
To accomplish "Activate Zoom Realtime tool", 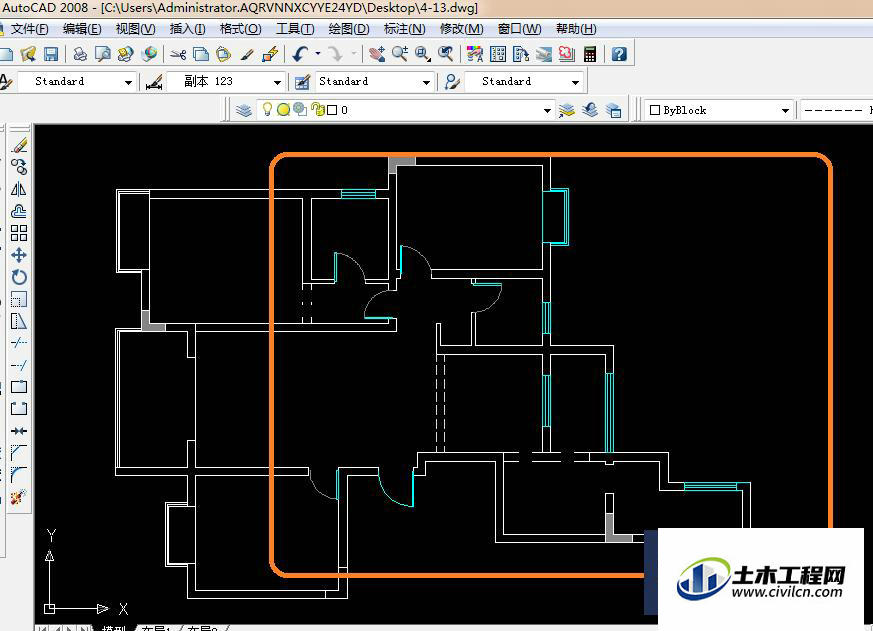I will coord(400,54).
